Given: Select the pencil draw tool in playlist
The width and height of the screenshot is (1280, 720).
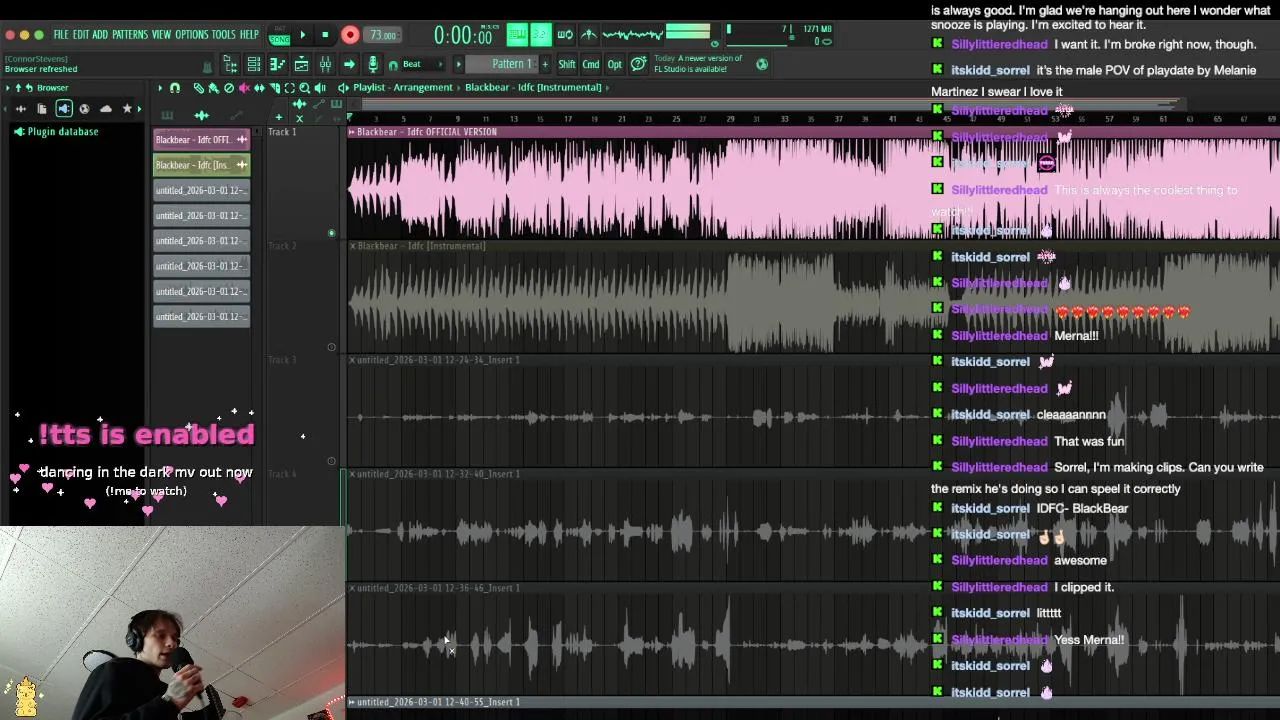Looking at the screenshot, I should pos(198,88).
